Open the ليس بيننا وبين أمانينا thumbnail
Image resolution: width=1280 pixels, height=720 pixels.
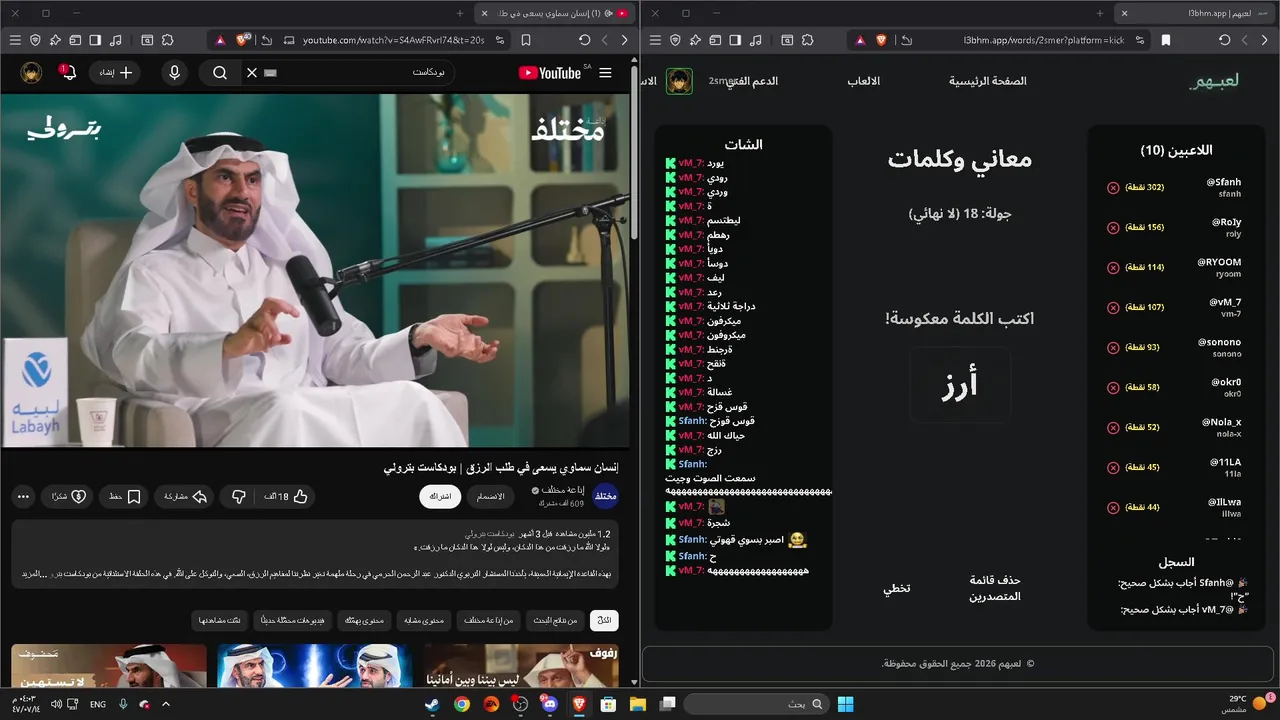click(520, 665)
